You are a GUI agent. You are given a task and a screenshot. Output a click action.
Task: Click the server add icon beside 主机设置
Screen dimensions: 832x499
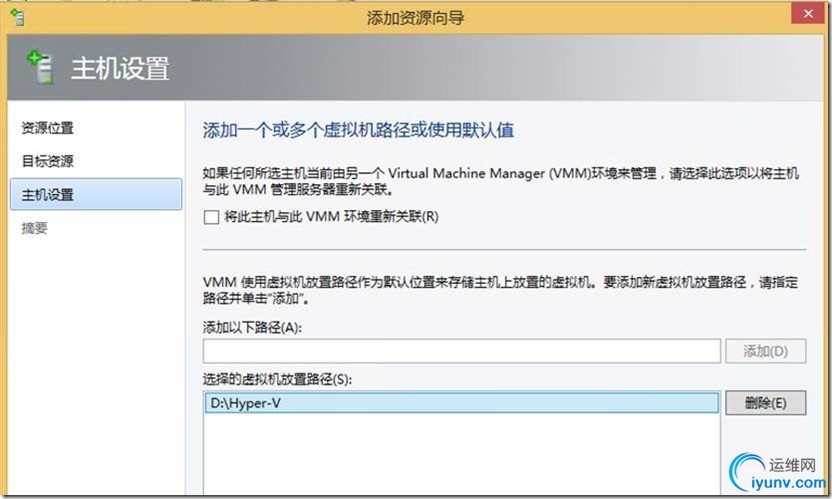click(40, 67)
